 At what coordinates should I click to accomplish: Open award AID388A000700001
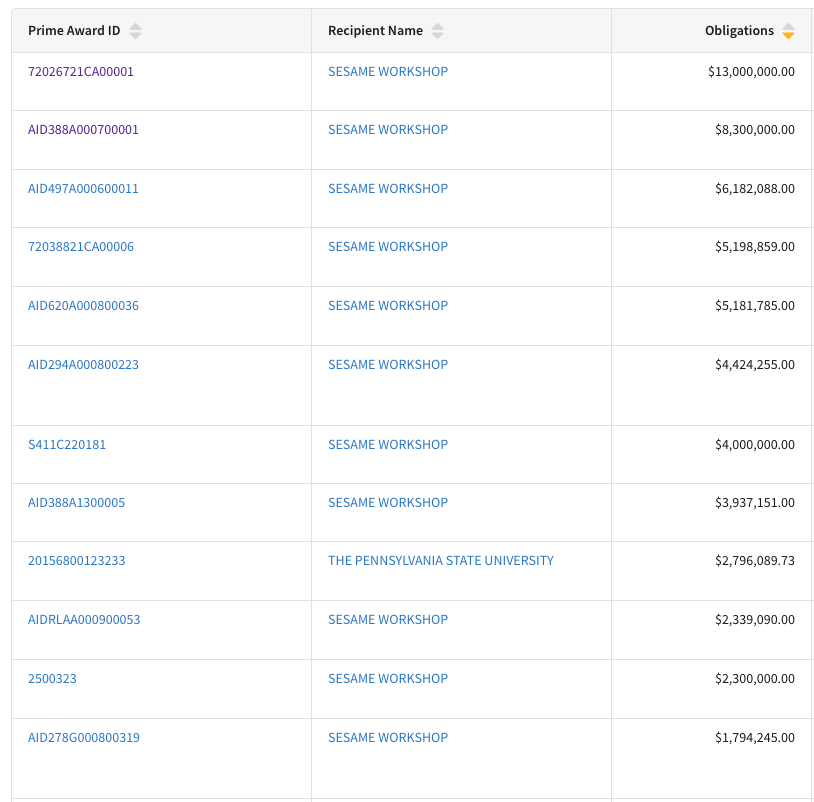[x=83, y=130]
